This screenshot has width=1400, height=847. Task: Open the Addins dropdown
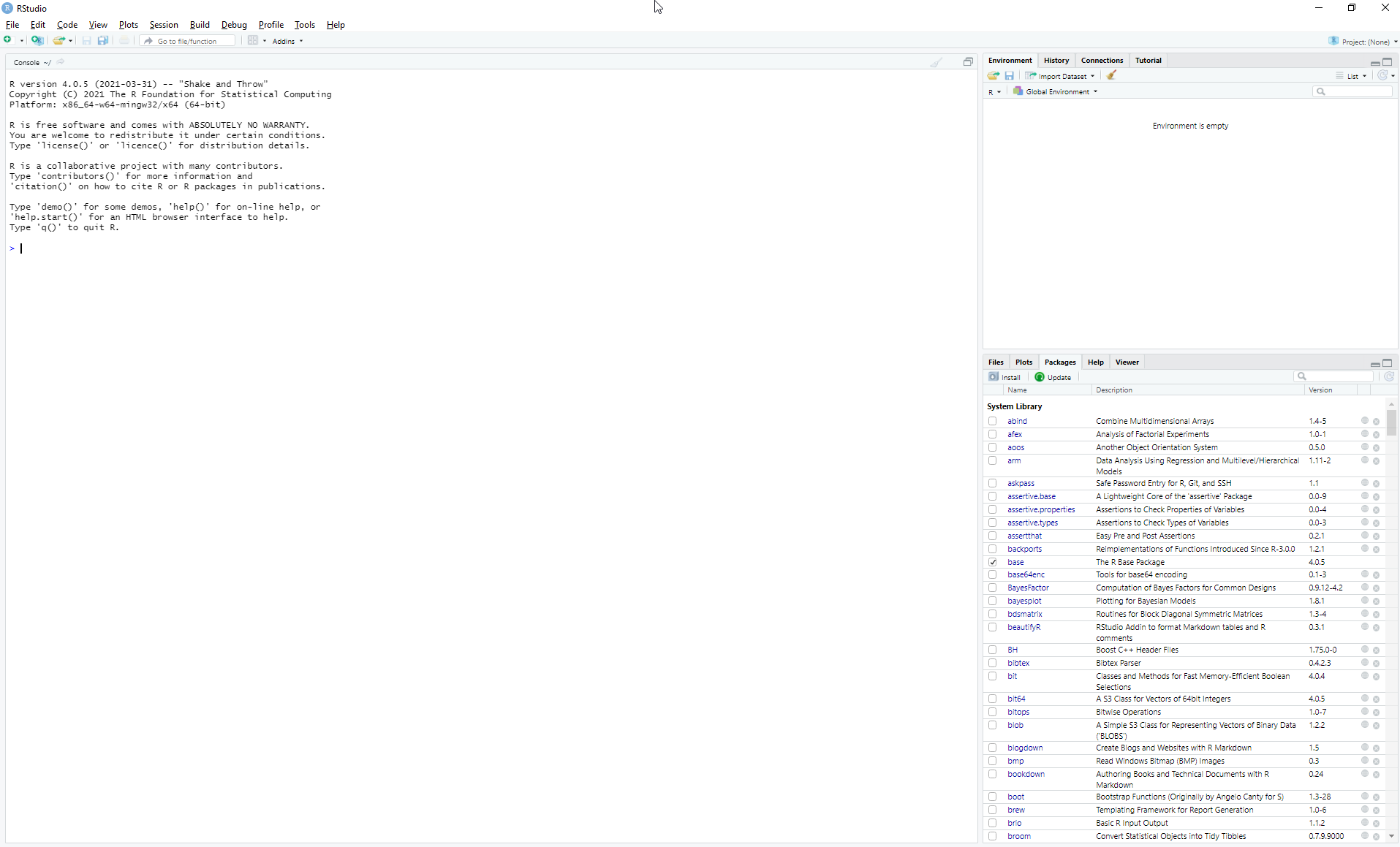pyautogui.click(x=287, y=41)
